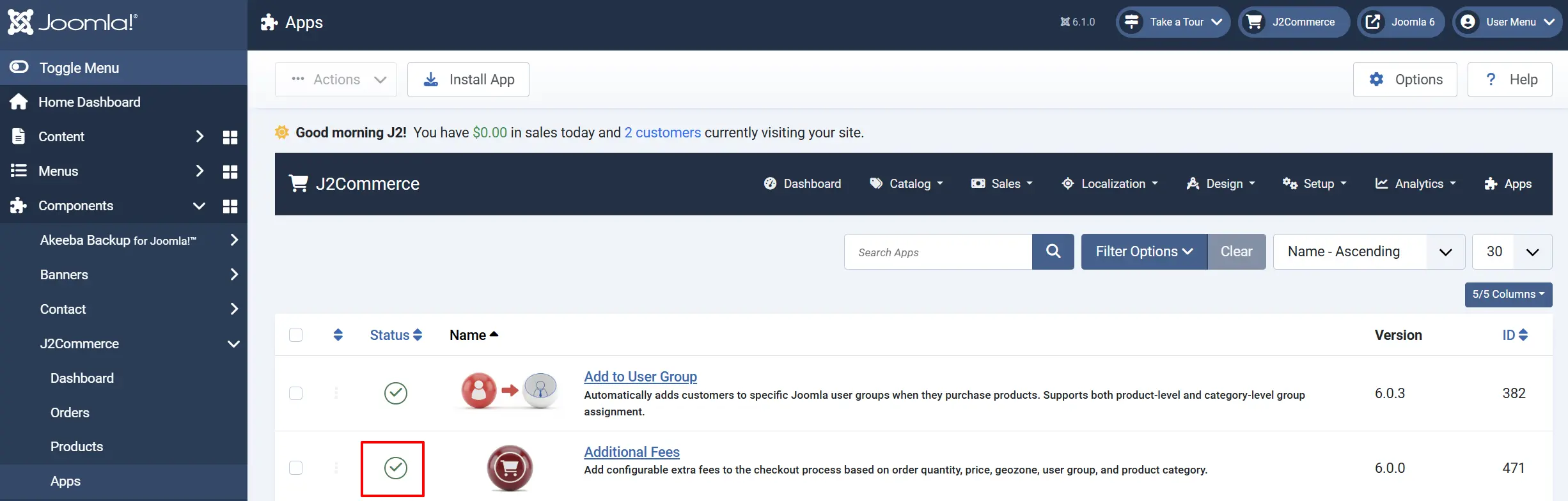Open the Components dashboard grid icon
This screenshot has width=1568, height=501.
pyautogui.click(x=230, y=206)
